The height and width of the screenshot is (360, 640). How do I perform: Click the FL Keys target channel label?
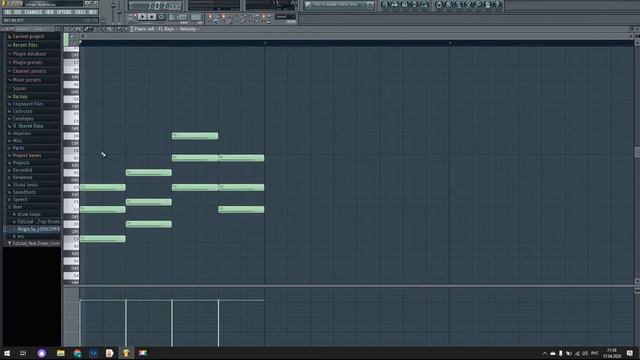coord(166,29)
